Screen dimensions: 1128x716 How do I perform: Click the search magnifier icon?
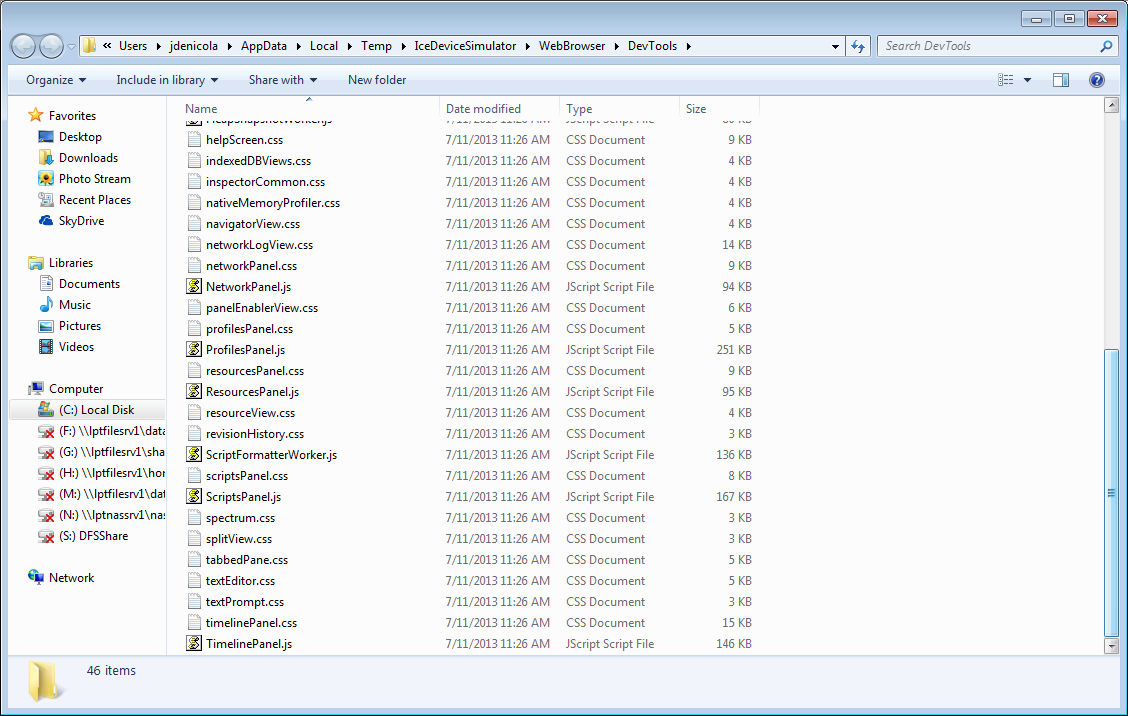coord(1106,46)
